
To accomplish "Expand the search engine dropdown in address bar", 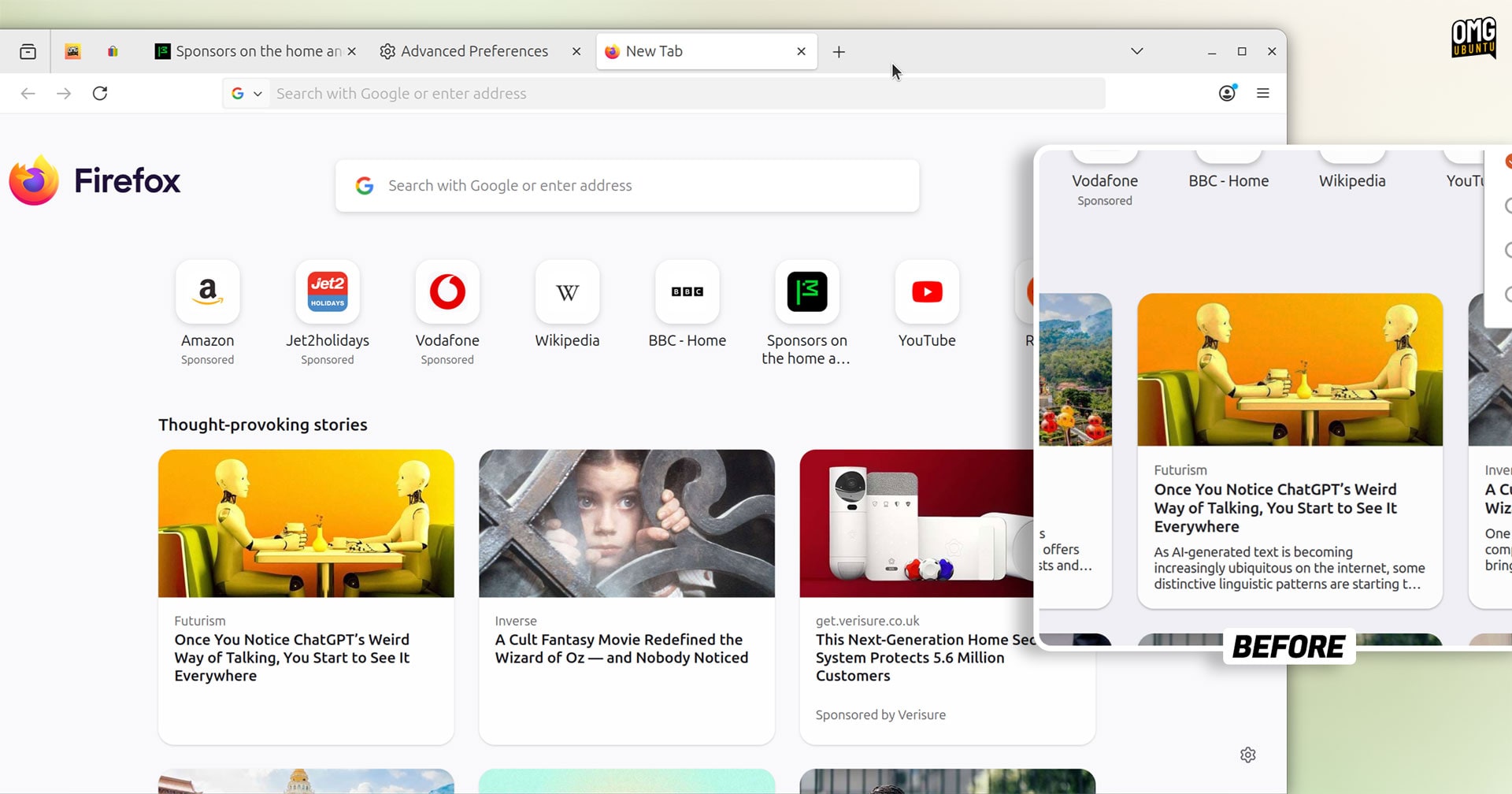I will coord(247,94).
